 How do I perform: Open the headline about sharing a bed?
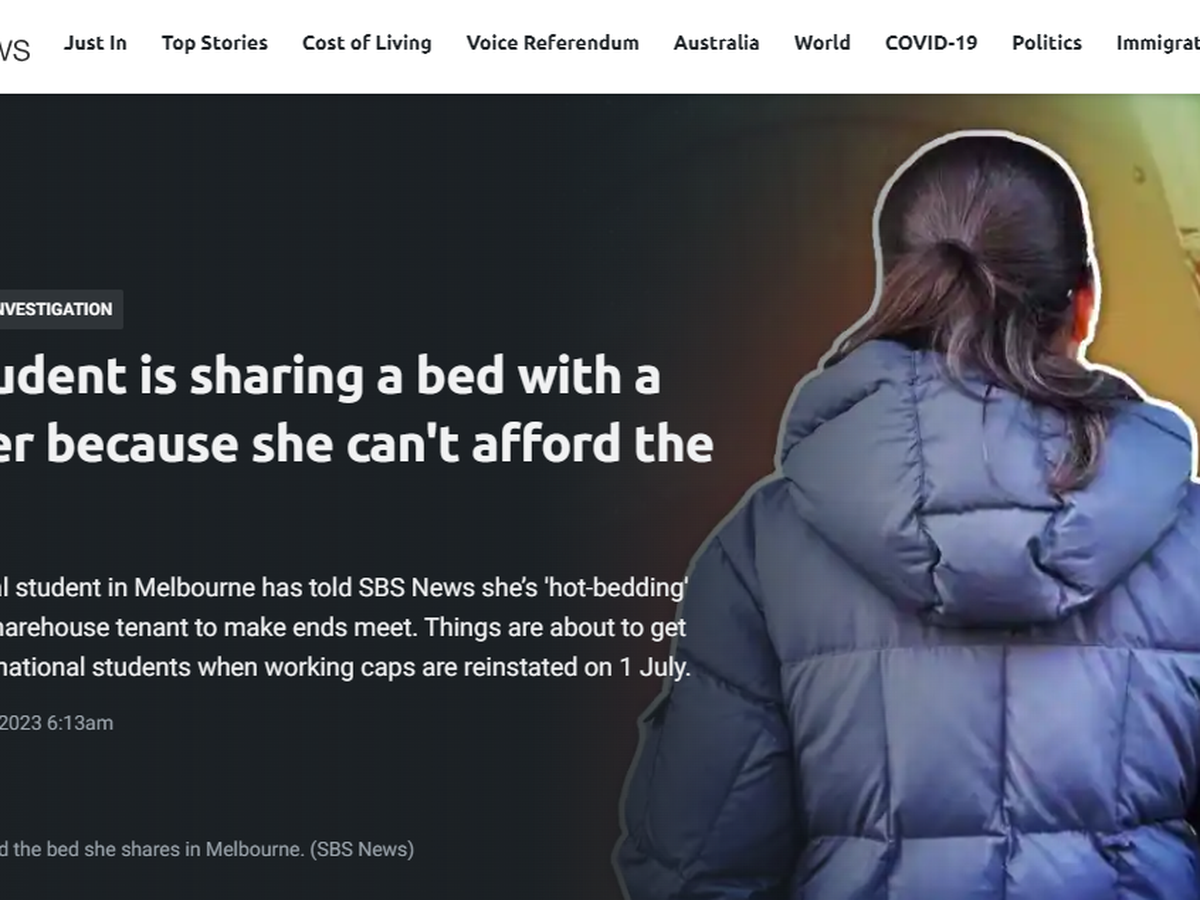point(356,410)
